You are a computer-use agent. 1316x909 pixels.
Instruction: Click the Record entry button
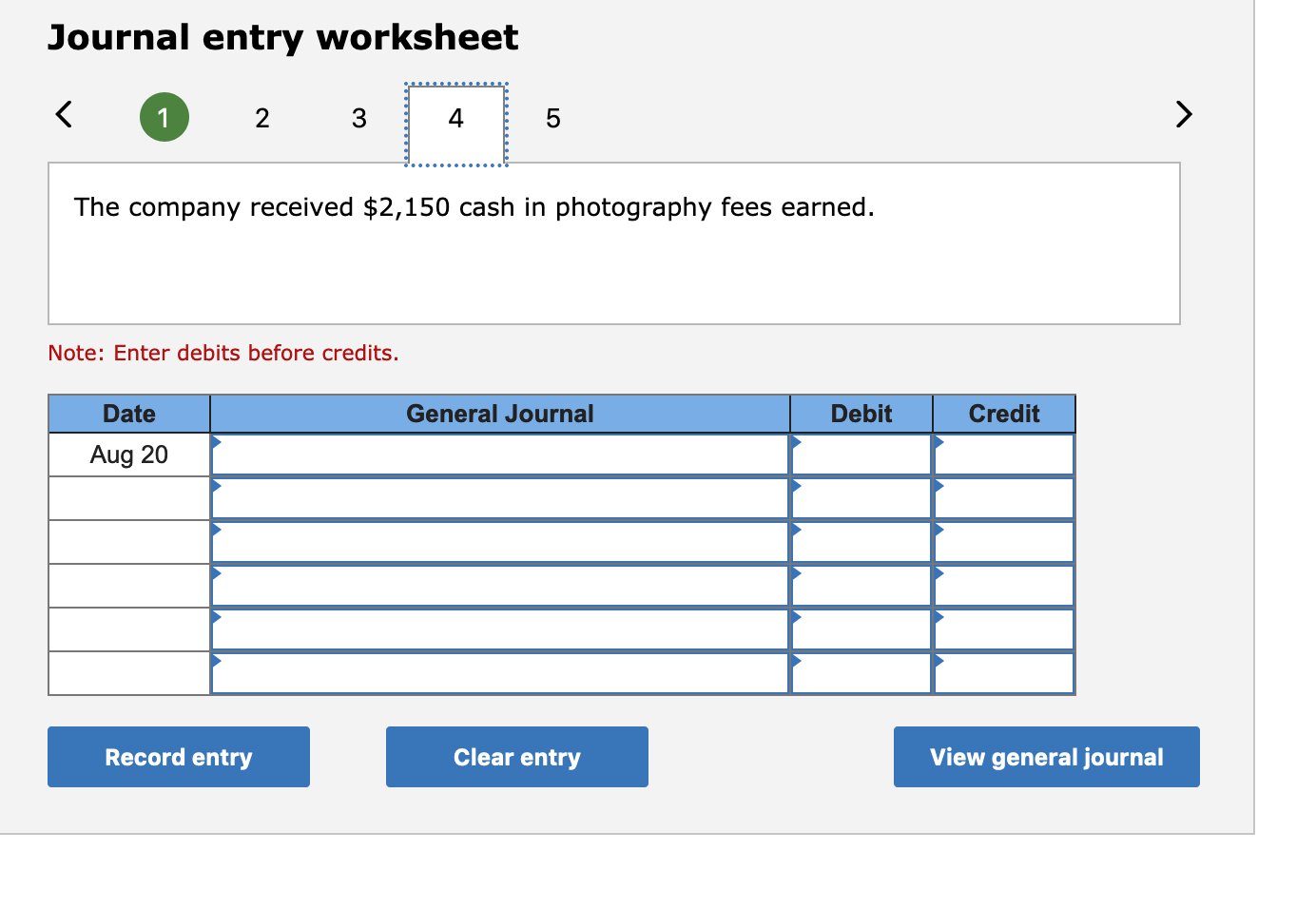pyautogui.click(x=178, y=757)
